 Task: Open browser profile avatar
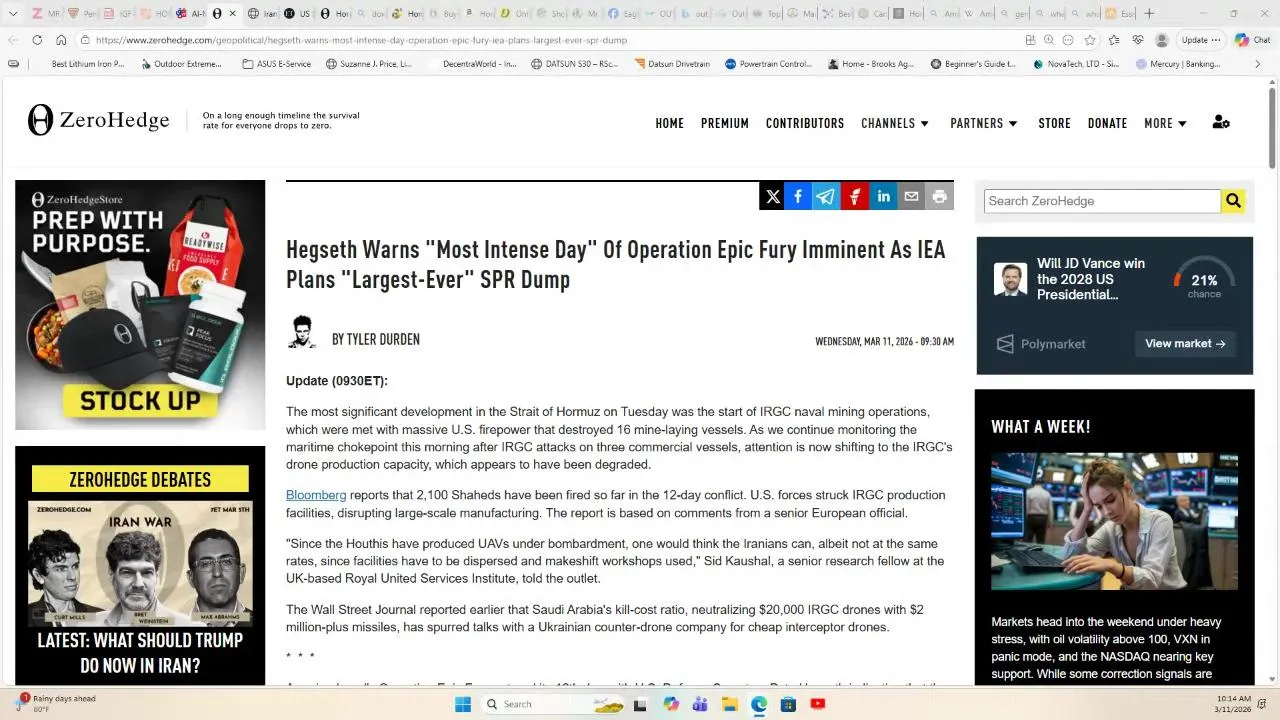click(x=1162, y=40)
